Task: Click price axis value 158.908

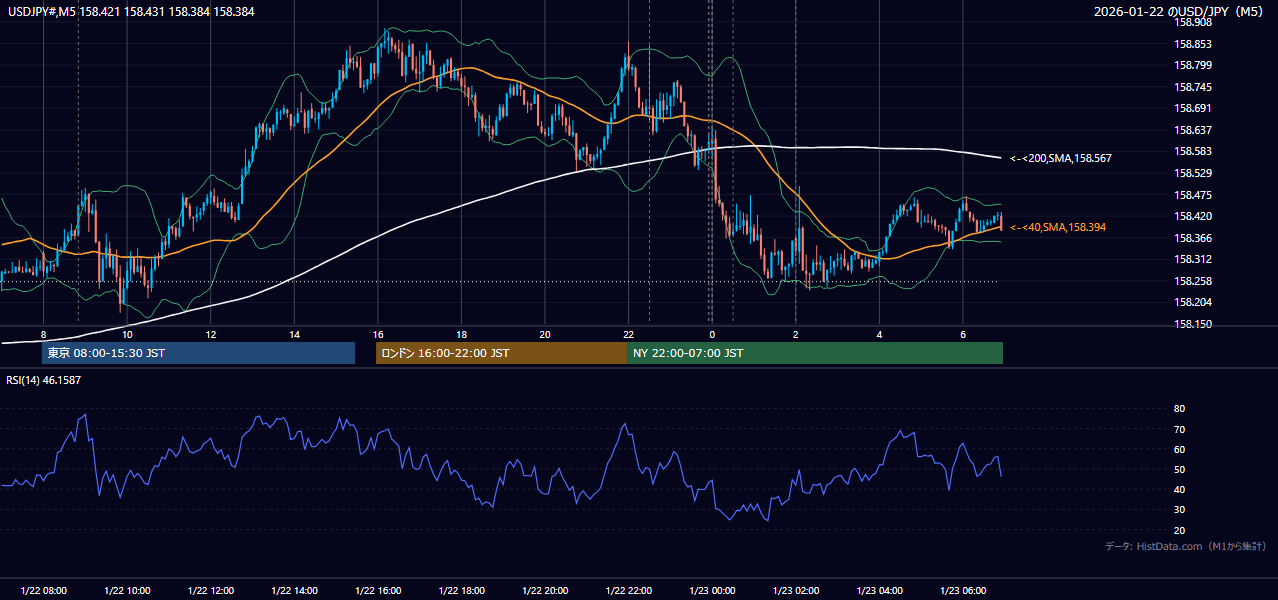Action: pyautogui.click(x=1194, y=22)
